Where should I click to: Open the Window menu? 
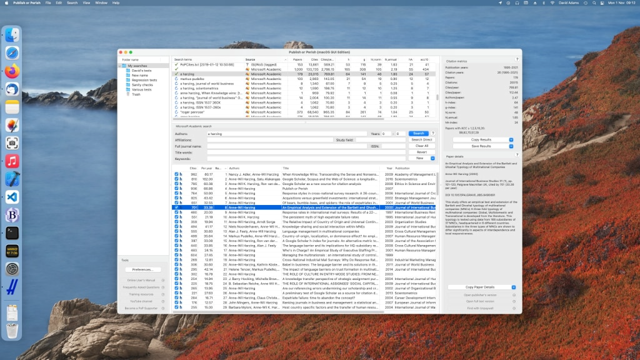(x=101, y=3)
